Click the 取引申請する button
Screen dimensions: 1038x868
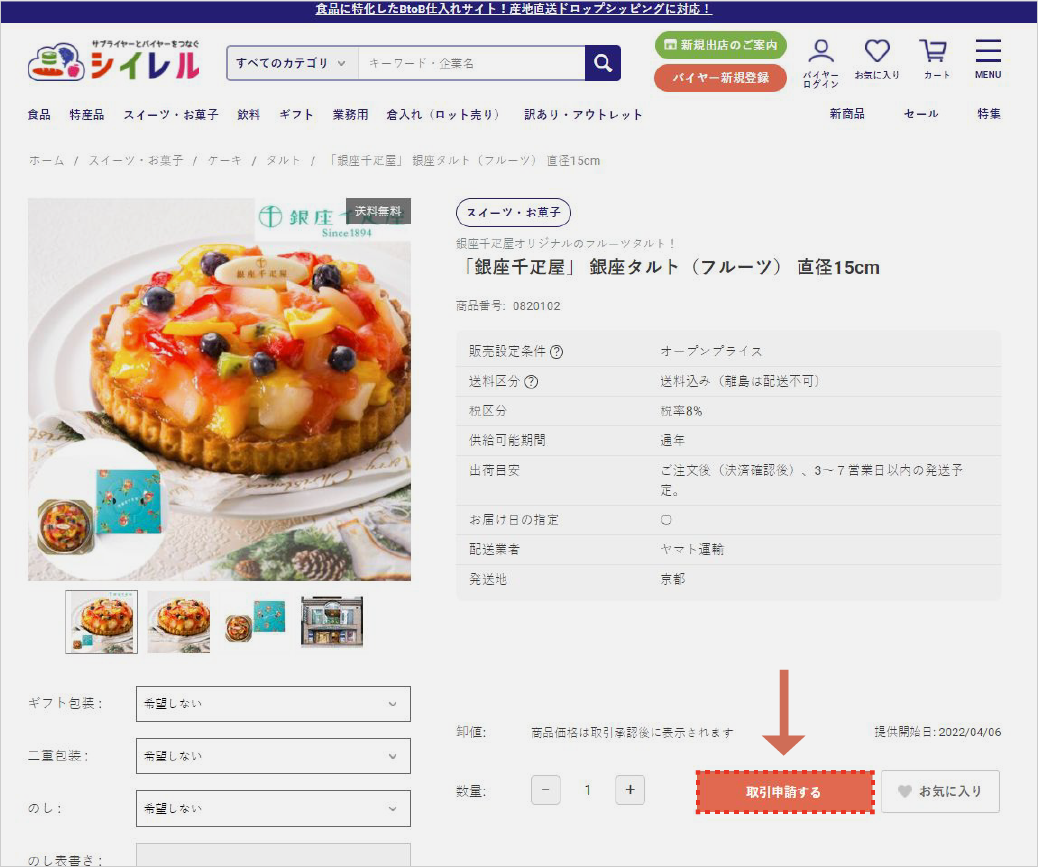785,792
